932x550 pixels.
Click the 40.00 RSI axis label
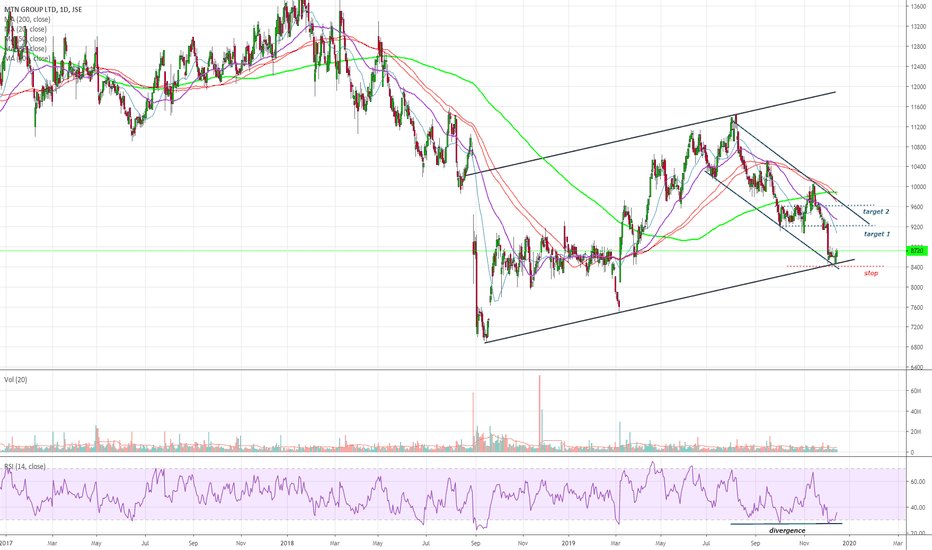(918, 508)
